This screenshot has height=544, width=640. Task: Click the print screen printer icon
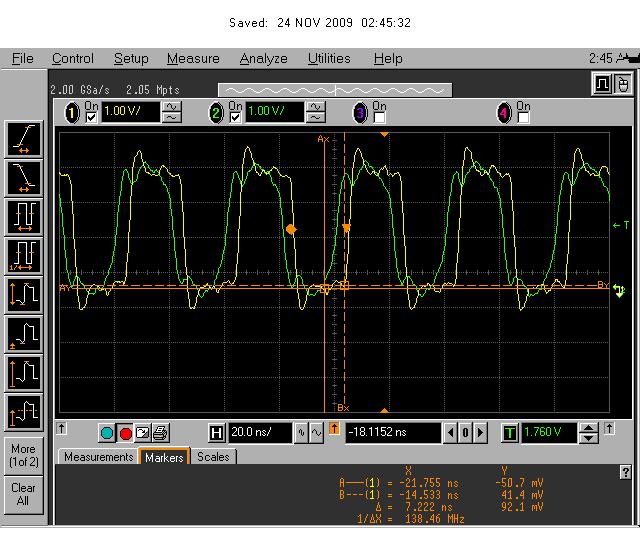160,433
